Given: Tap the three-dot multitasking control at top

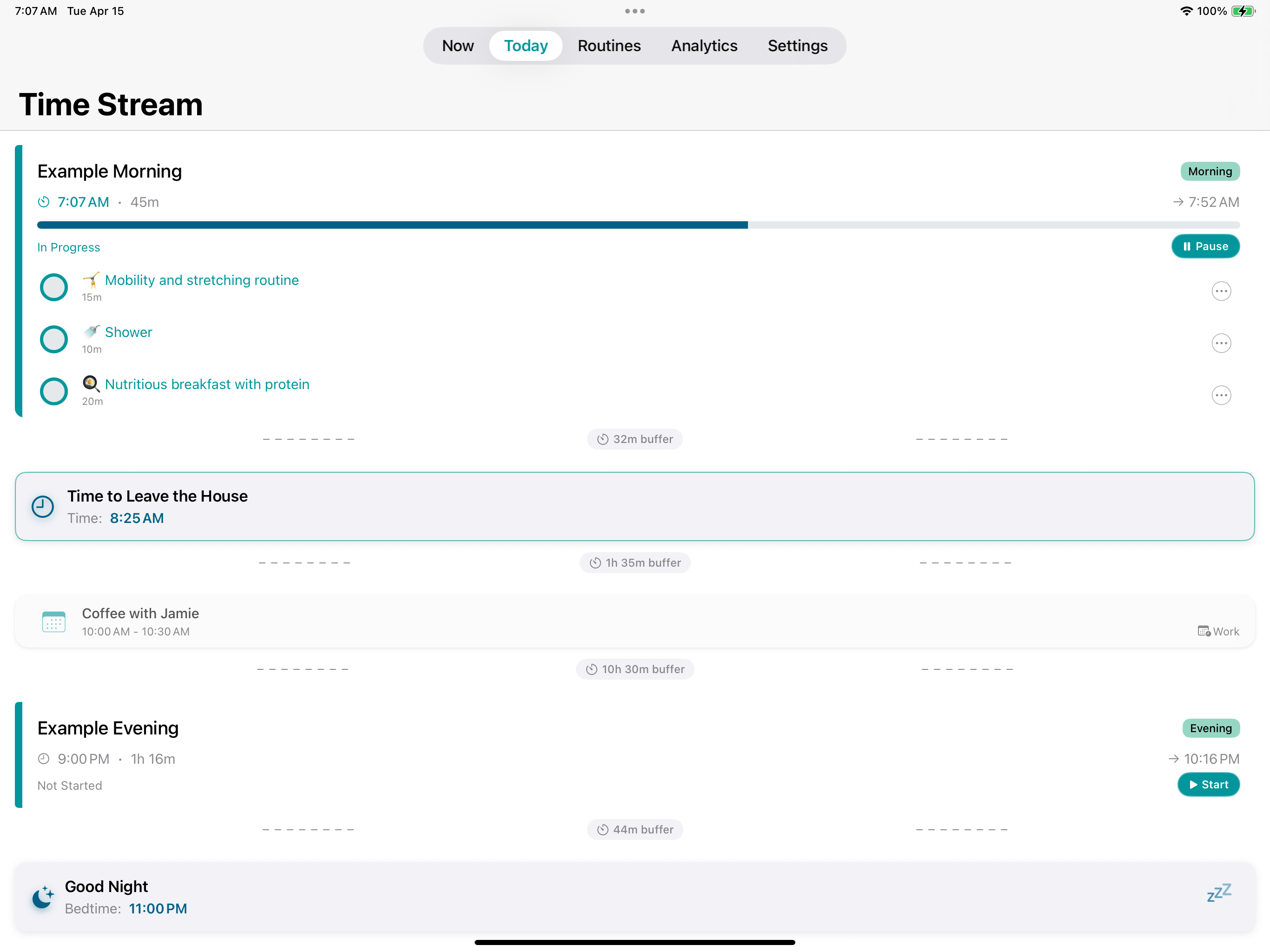Looking at the screenshot, I should (x=635, y=11).
